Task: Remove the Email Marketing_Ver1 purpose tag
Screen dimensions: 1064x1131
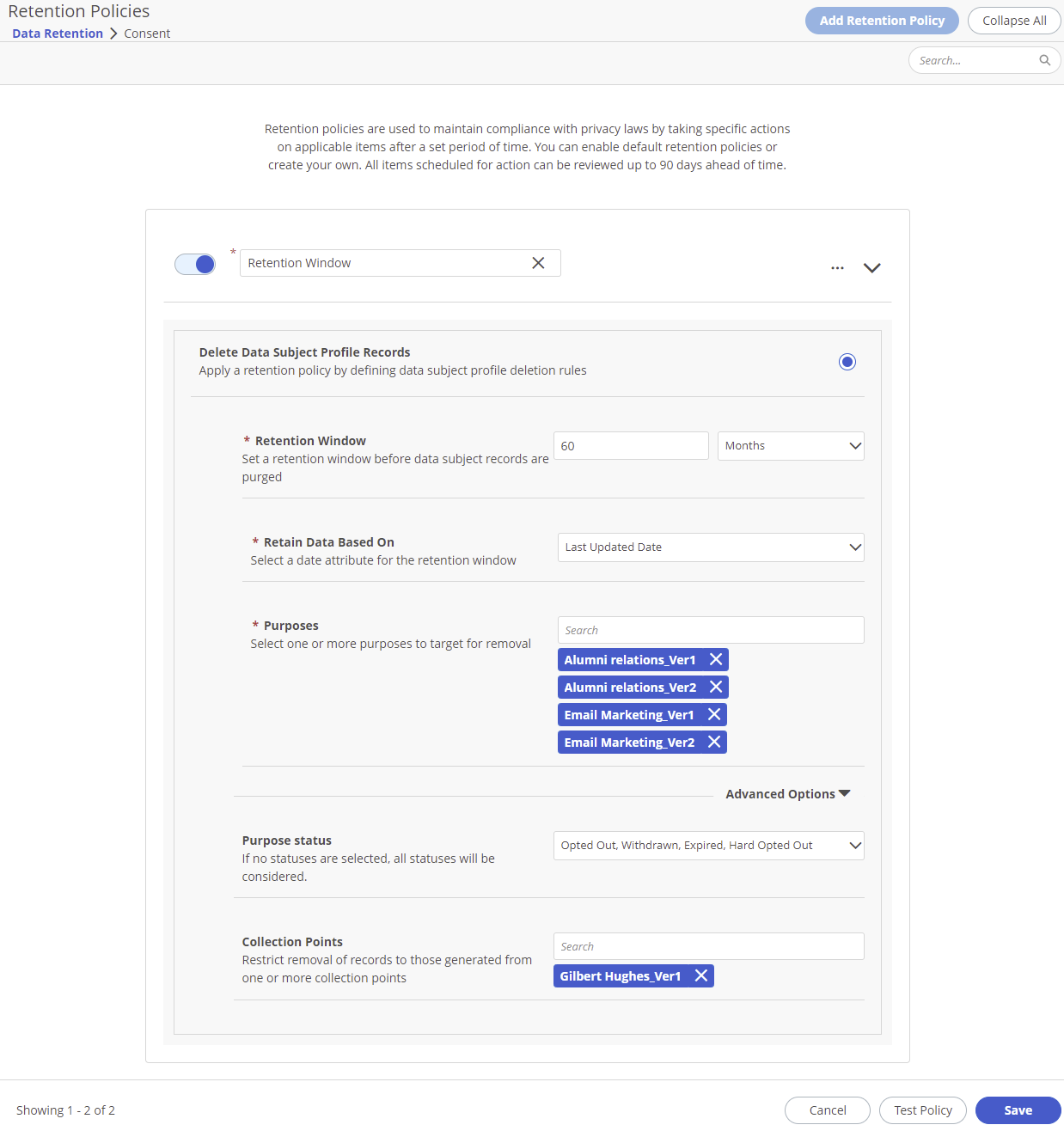Action: click(713, 714)
